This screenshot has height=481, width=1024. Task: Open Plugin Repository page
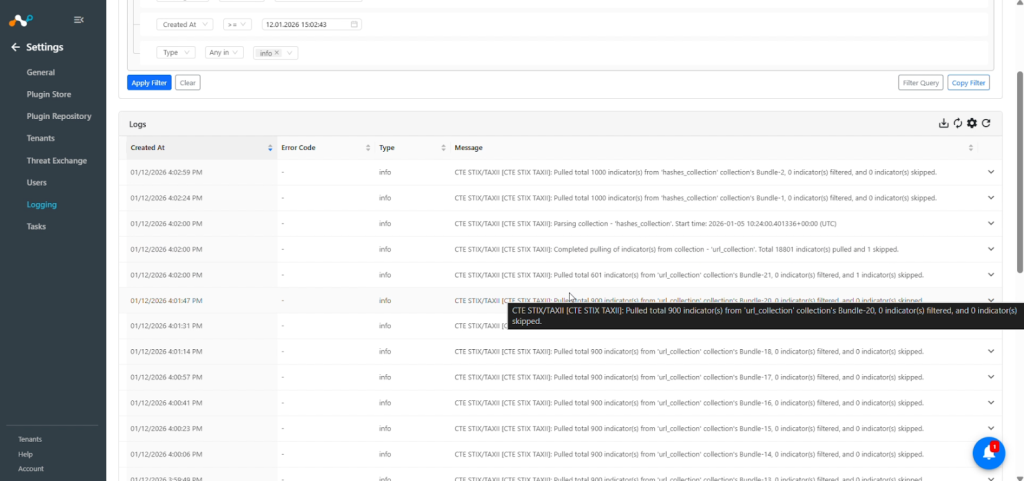pos(59,116)
